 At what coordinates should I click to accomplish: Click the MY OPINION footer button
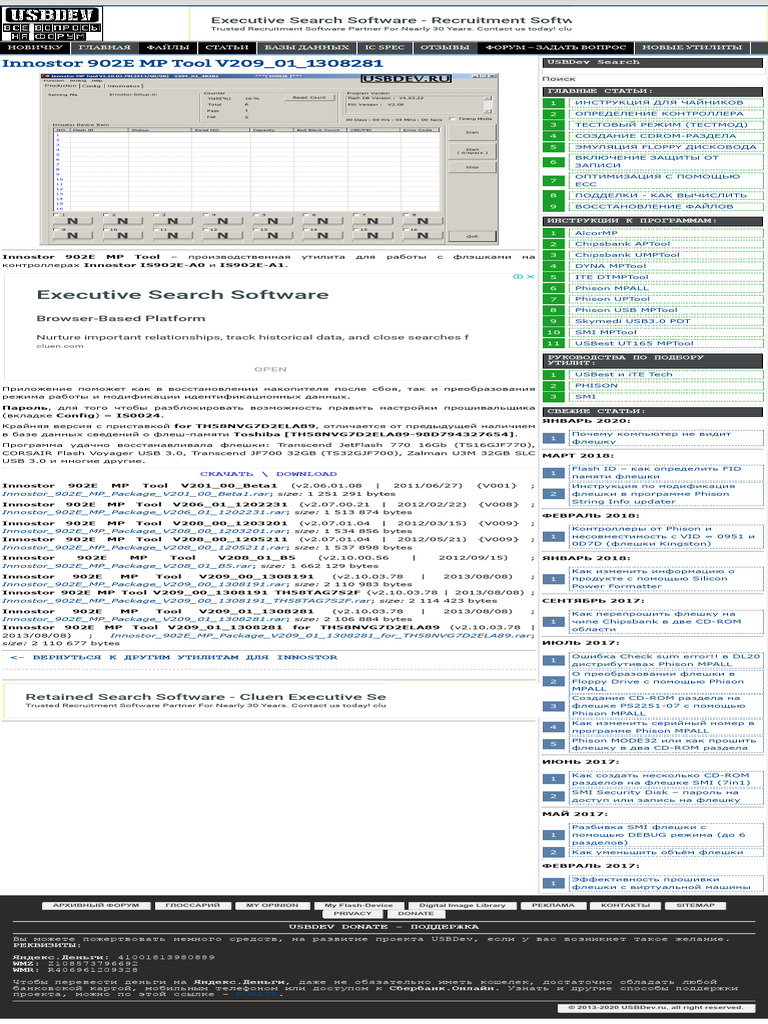(272, 906)
